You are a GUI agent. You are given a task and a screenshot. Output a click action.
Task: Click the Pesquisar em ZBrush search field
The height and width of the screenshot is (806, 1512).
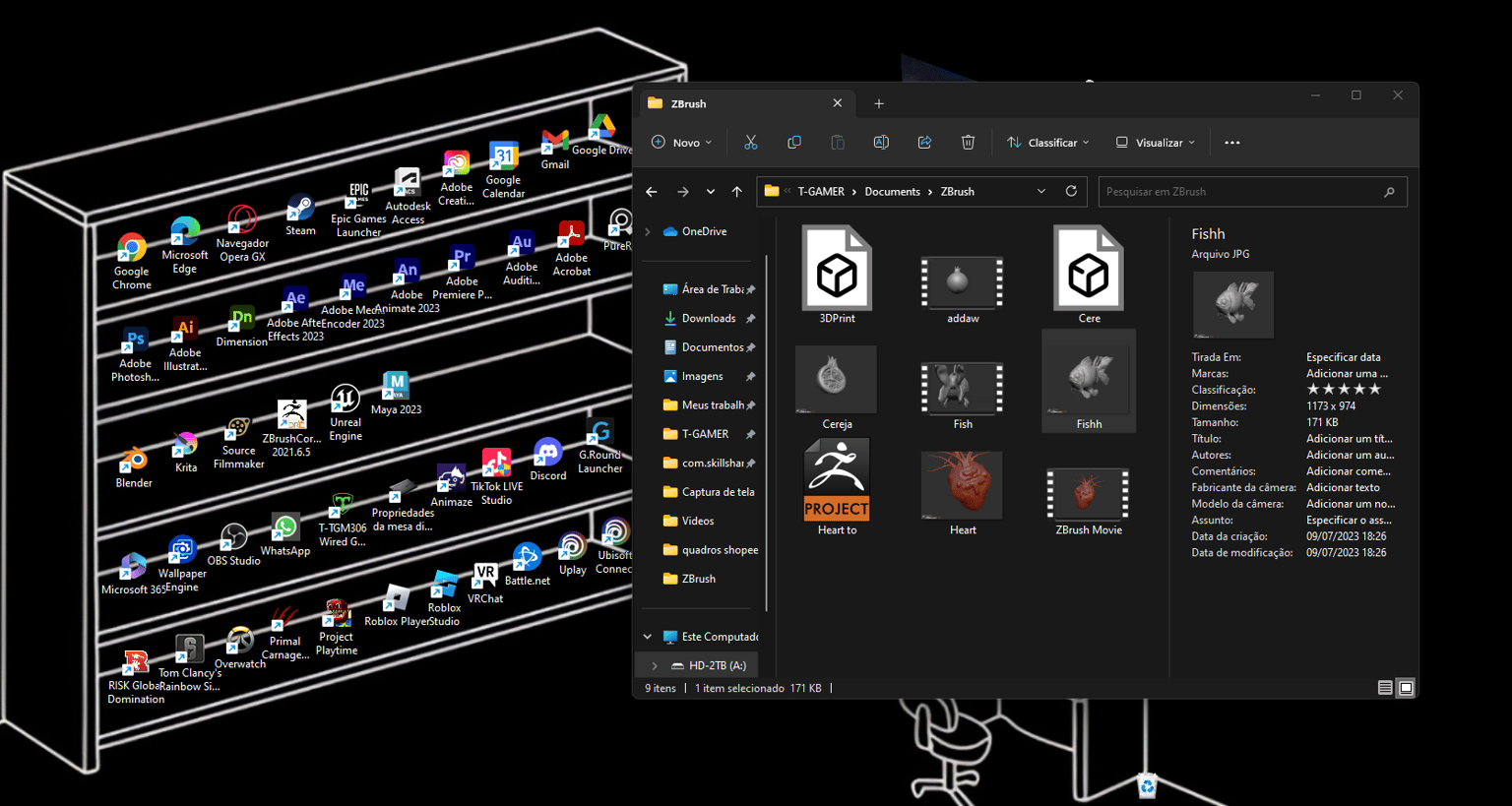(x=1252, y=192)
